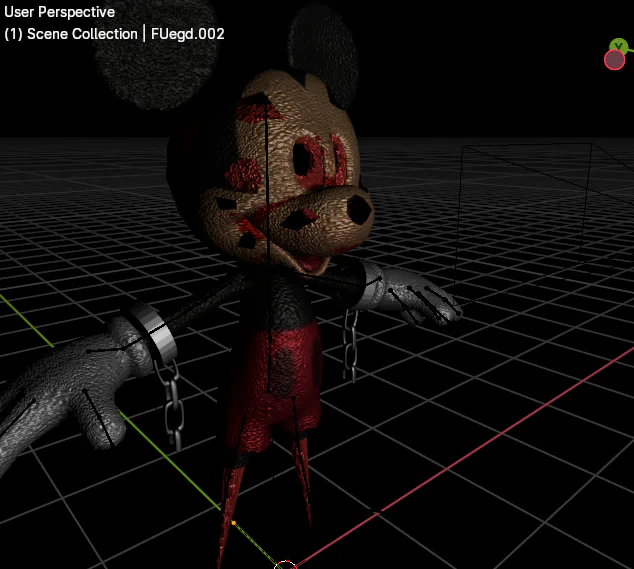Click the '(1) Scene Collection' overlay text
Screen dimensions: 634x569
click(71, 34)
